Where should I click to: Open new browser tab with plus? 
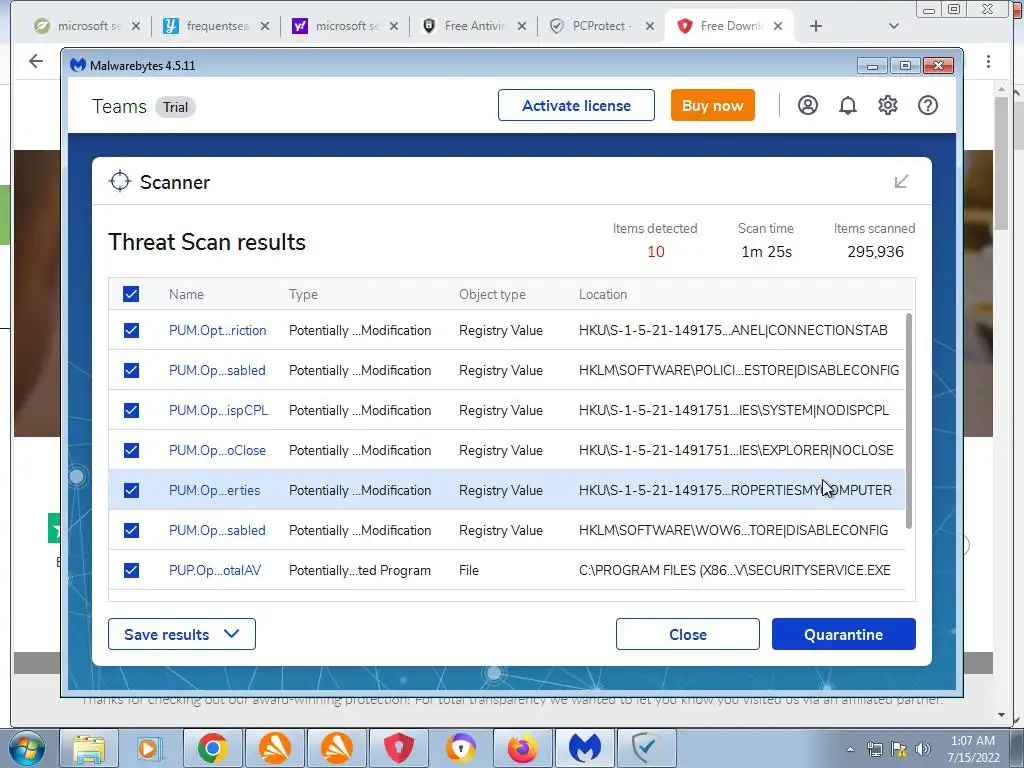[816, 26]
